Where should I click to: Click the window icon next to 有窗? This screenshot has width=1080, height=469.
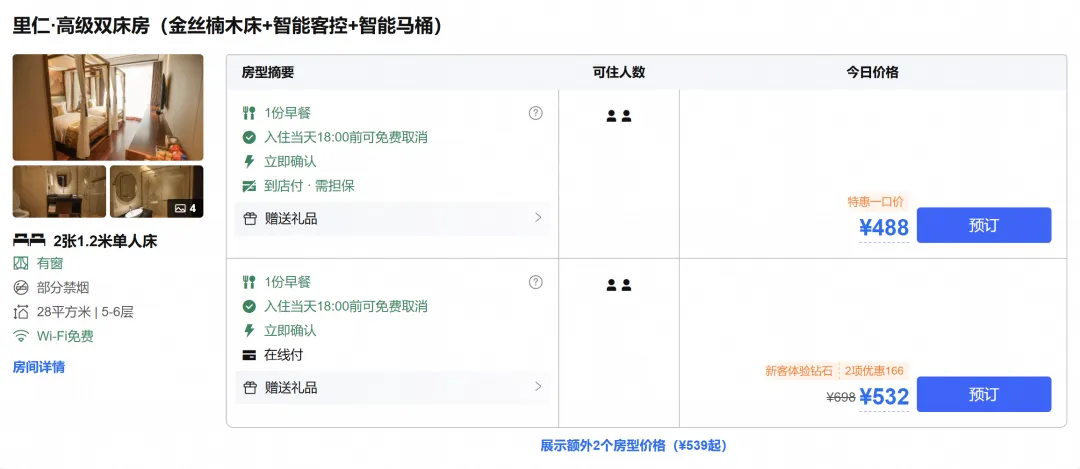[21, 263]
